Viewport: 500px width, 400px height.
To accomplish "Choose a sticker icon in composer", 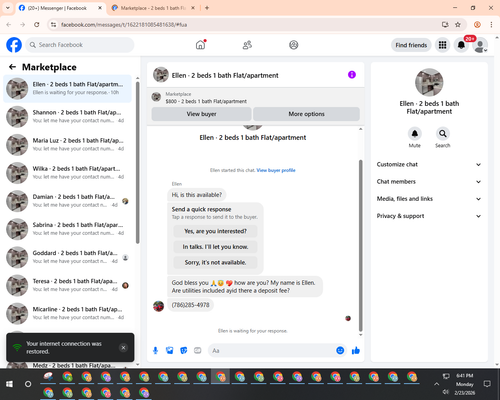I will pyautogui.click(x=184, y=351).
